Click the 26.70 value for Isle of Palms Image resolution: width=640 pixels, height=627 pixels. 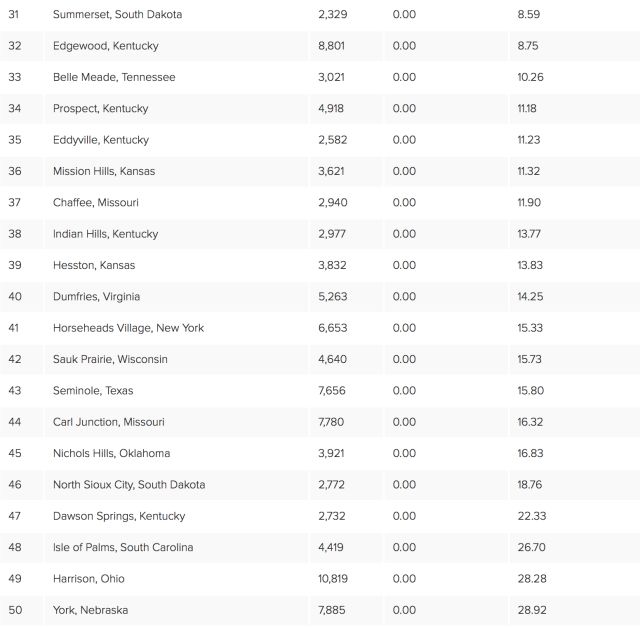(531, 547)
